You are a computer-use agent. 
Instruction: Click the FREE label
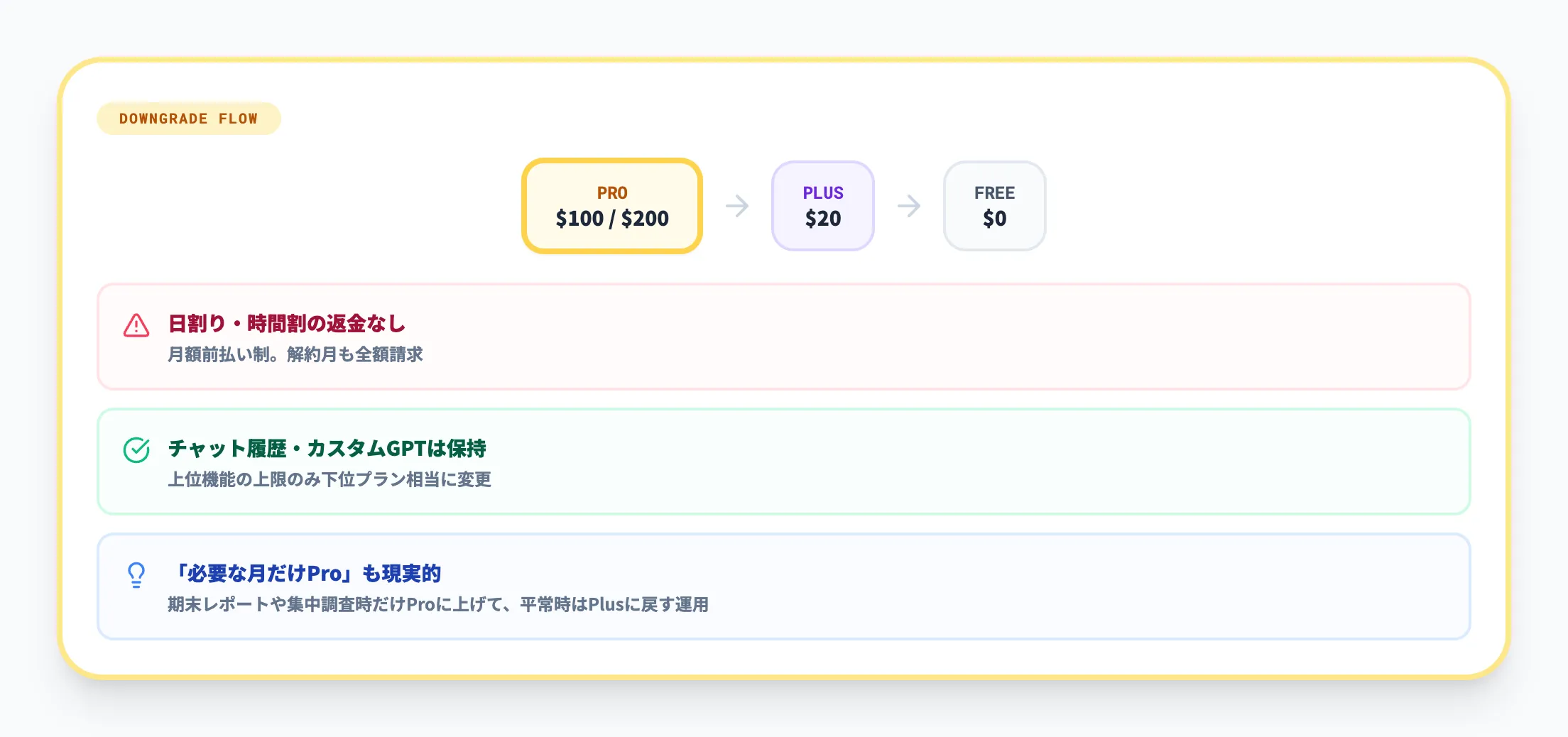click(994, 193)
